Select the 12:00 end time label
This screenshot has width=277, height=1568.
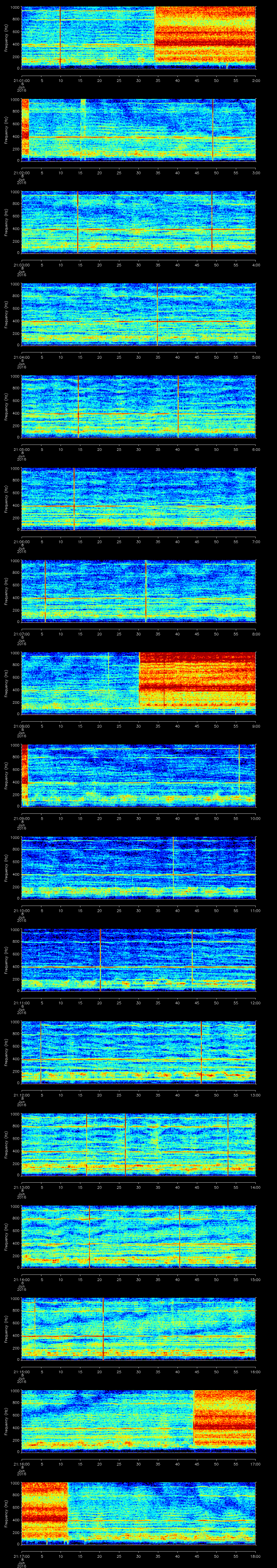pyautogui.click(x=256, y=1003)
